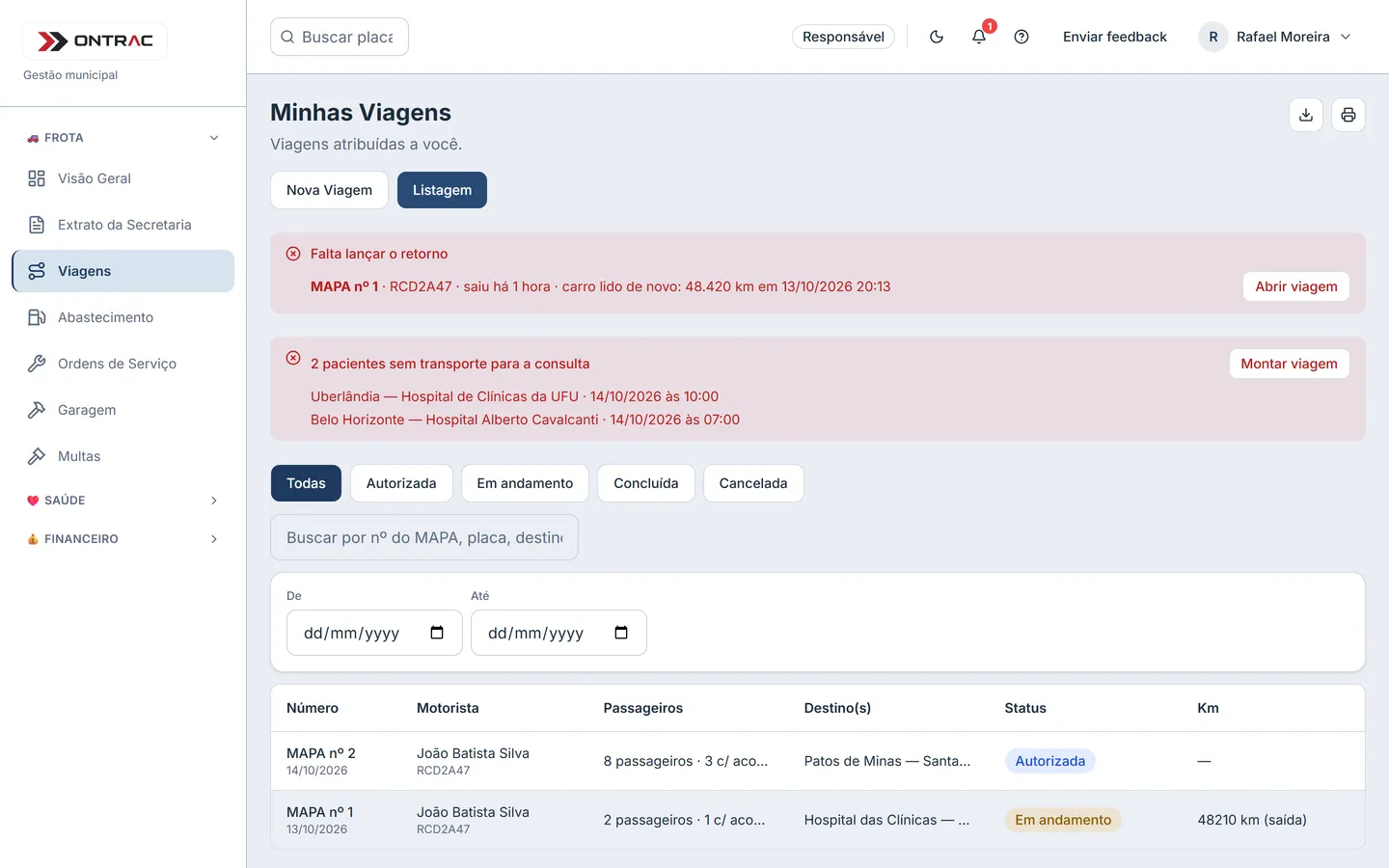Click the Multas sidebar icon

point(37,456)
